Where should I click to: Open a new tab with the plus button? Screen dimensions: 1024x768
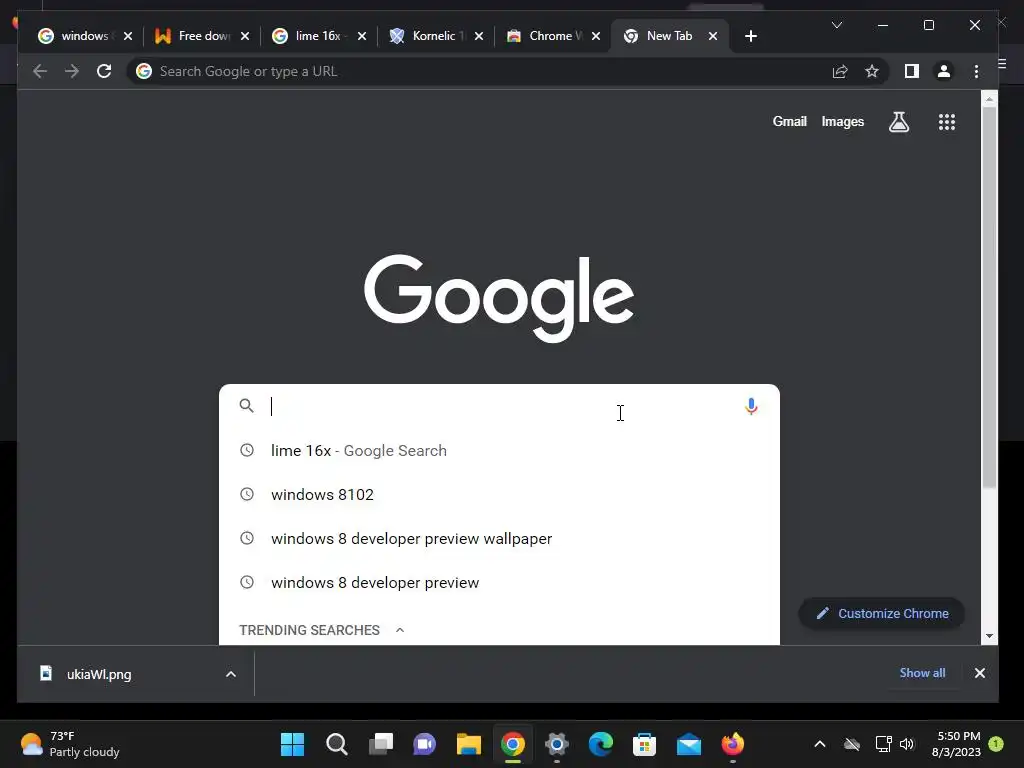pos(751,36)
